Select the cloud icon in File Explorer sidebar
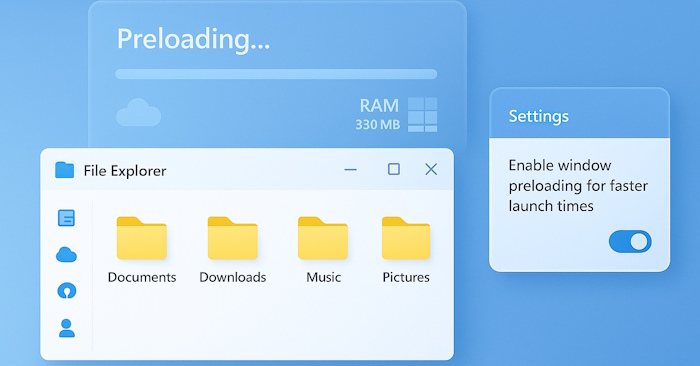 [x=67, y=254]
